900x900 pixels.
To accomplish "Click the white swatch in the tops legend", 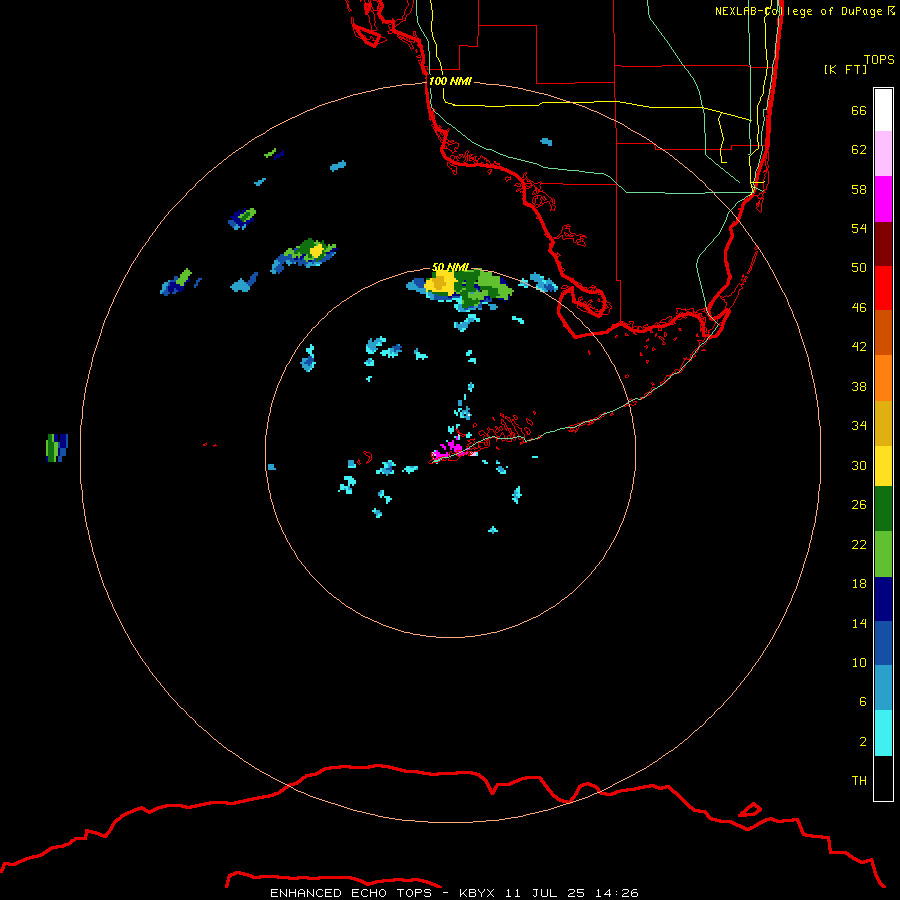I will (x=883, y=110).
